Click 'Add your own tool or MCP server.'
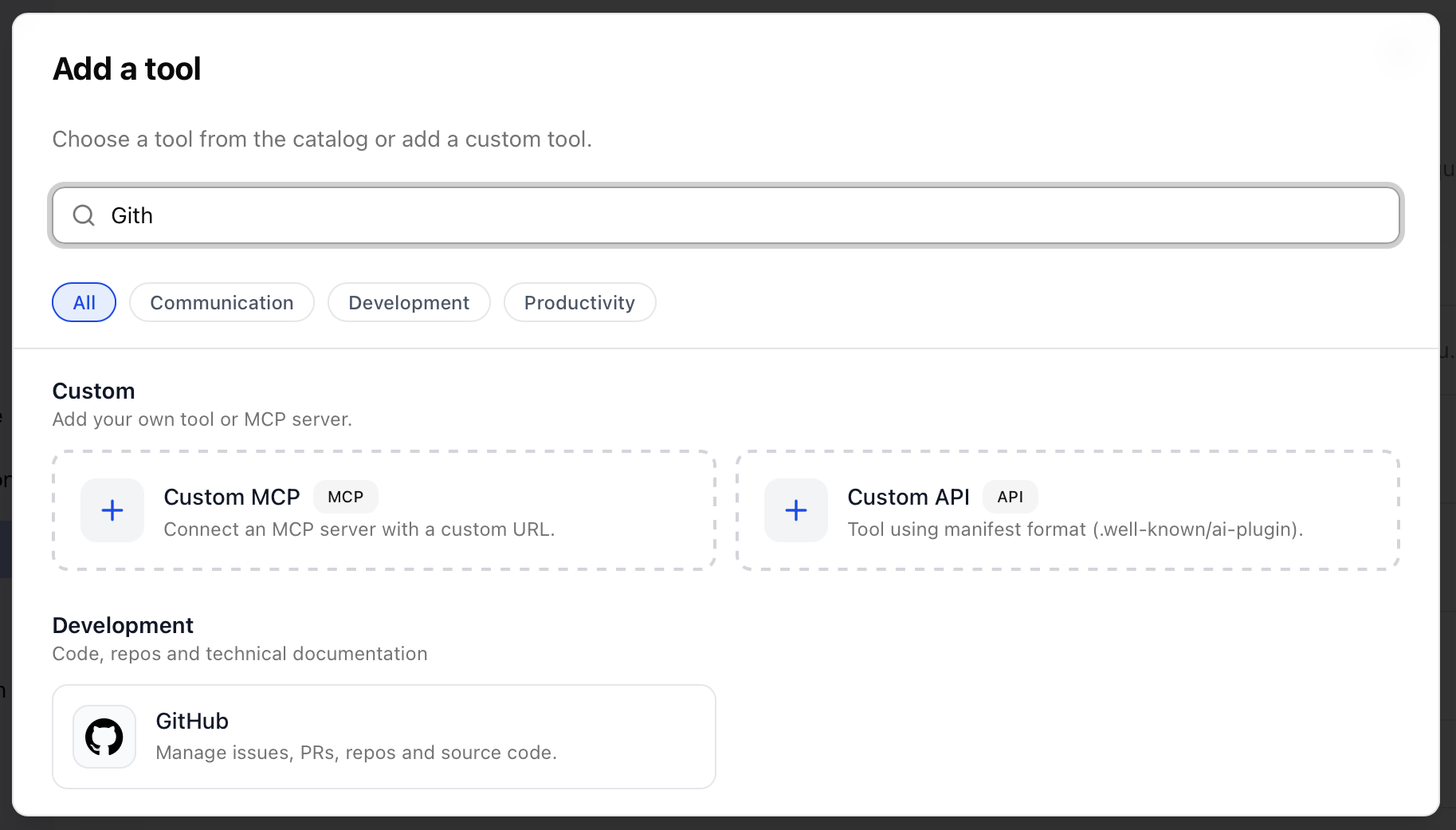Image resolution: width=1456 pixels, height=830 pixels. click(x=202, y=419)
